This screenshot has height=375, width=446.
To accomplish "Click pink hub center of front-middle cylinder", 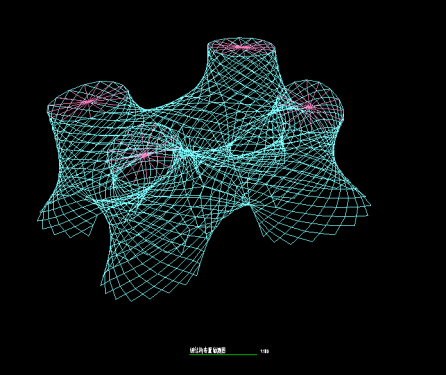I will coord(144,155).
